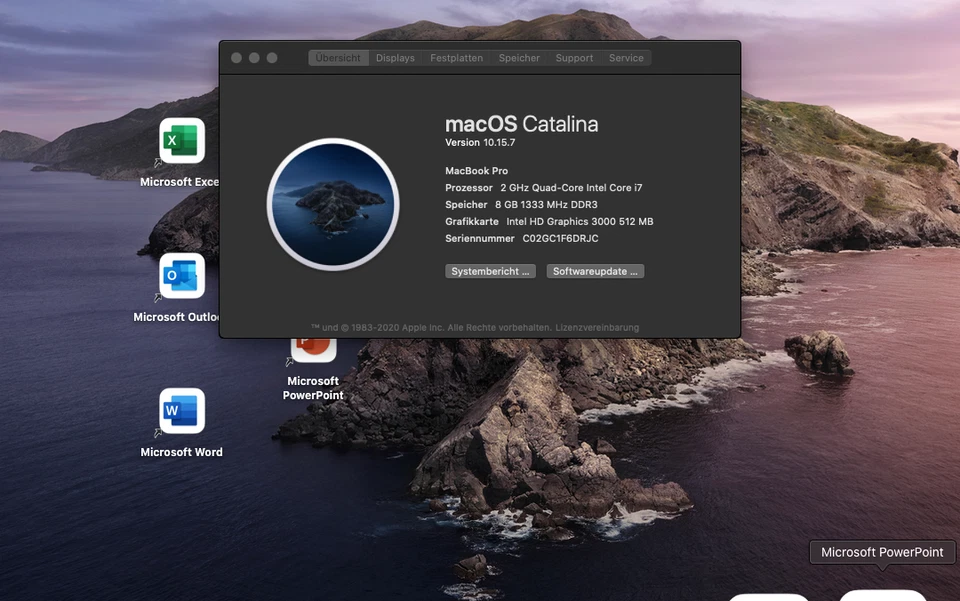Viewport: 960px width, 601px height.
Task: Select the Festplatten tab
Action: [456, 58]
